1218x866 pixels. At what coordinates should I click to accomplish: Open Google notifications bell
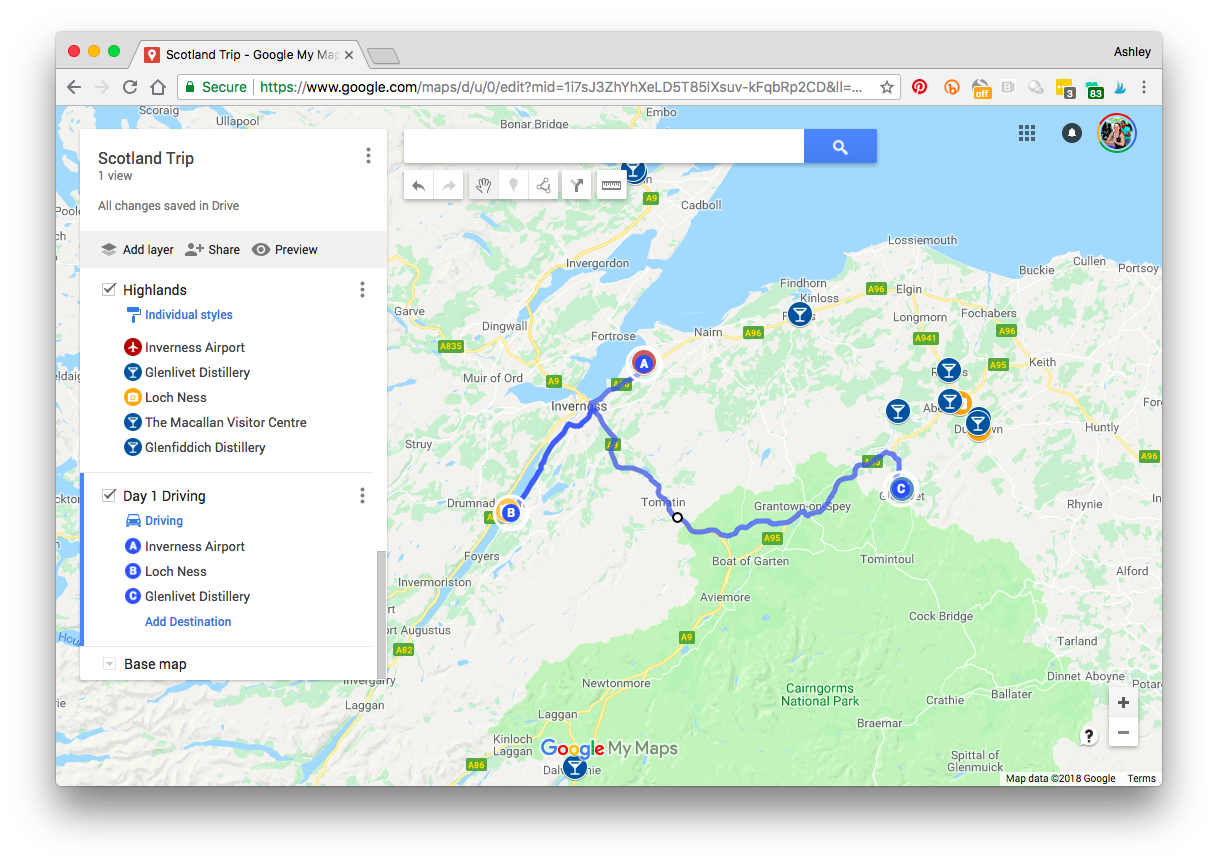1072,133
